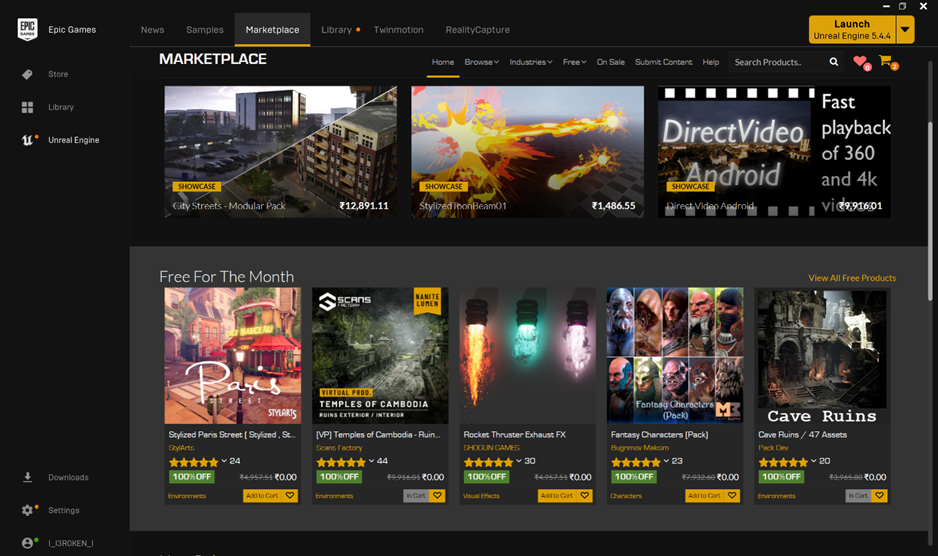Open the Browse dropdown menu
938x556 pixels.
point(482,62)
